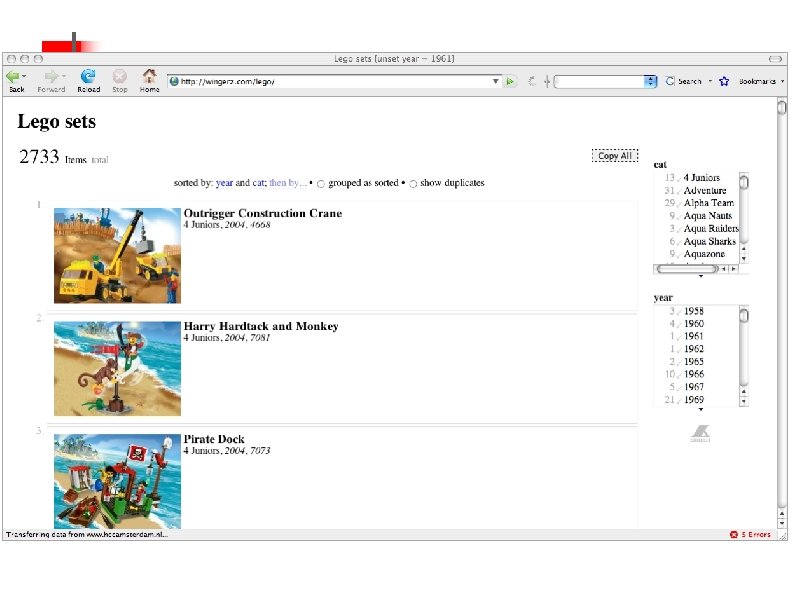The image size is (791, 593).
Task: Click into the URL address field
Action: [334, 81]
